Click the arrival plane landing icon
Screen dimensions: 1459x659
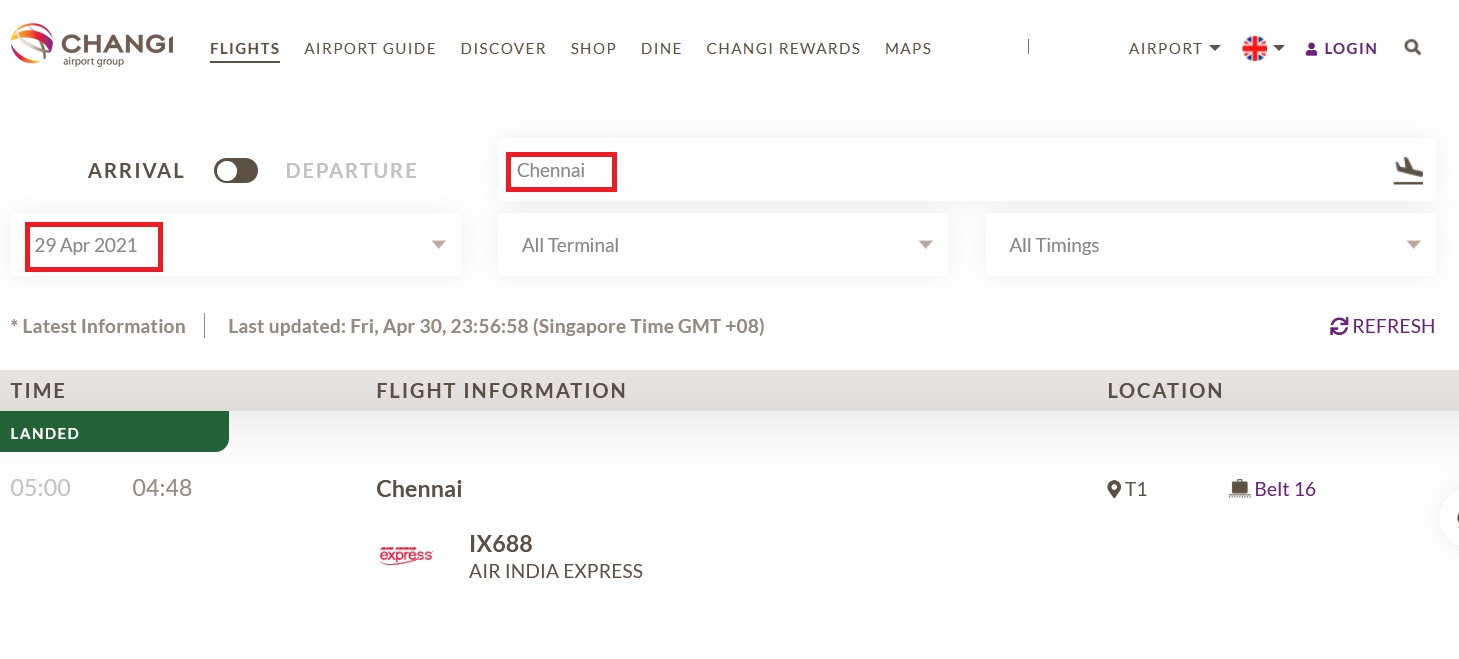1408,171
